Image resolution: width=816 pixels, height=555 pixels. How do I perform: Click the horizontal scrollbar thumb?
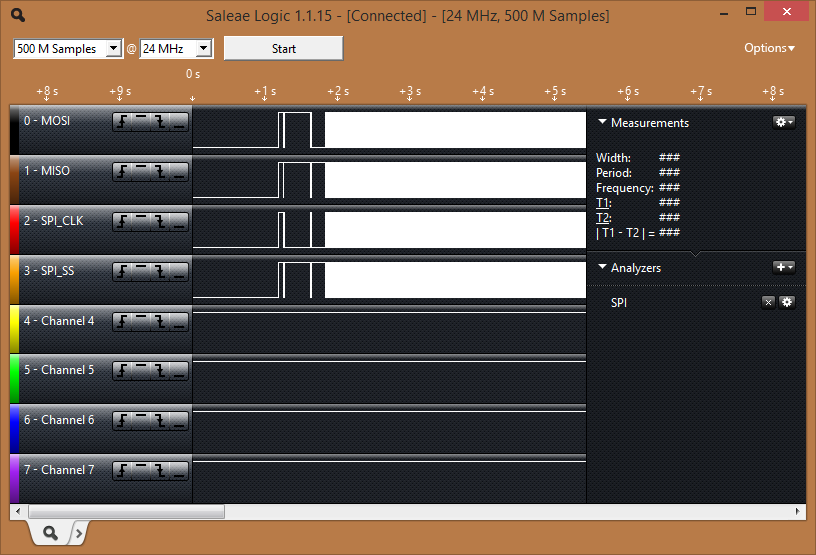(x=126, y=511)
